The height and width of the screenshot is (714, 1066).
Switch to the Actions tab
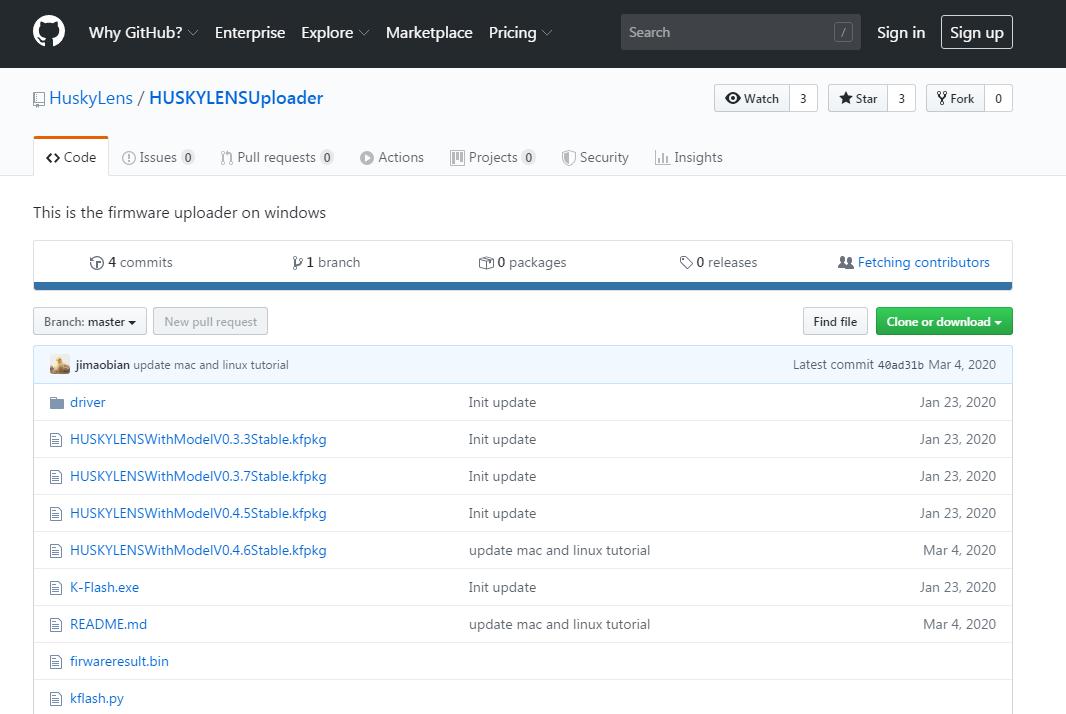point(392,158)
